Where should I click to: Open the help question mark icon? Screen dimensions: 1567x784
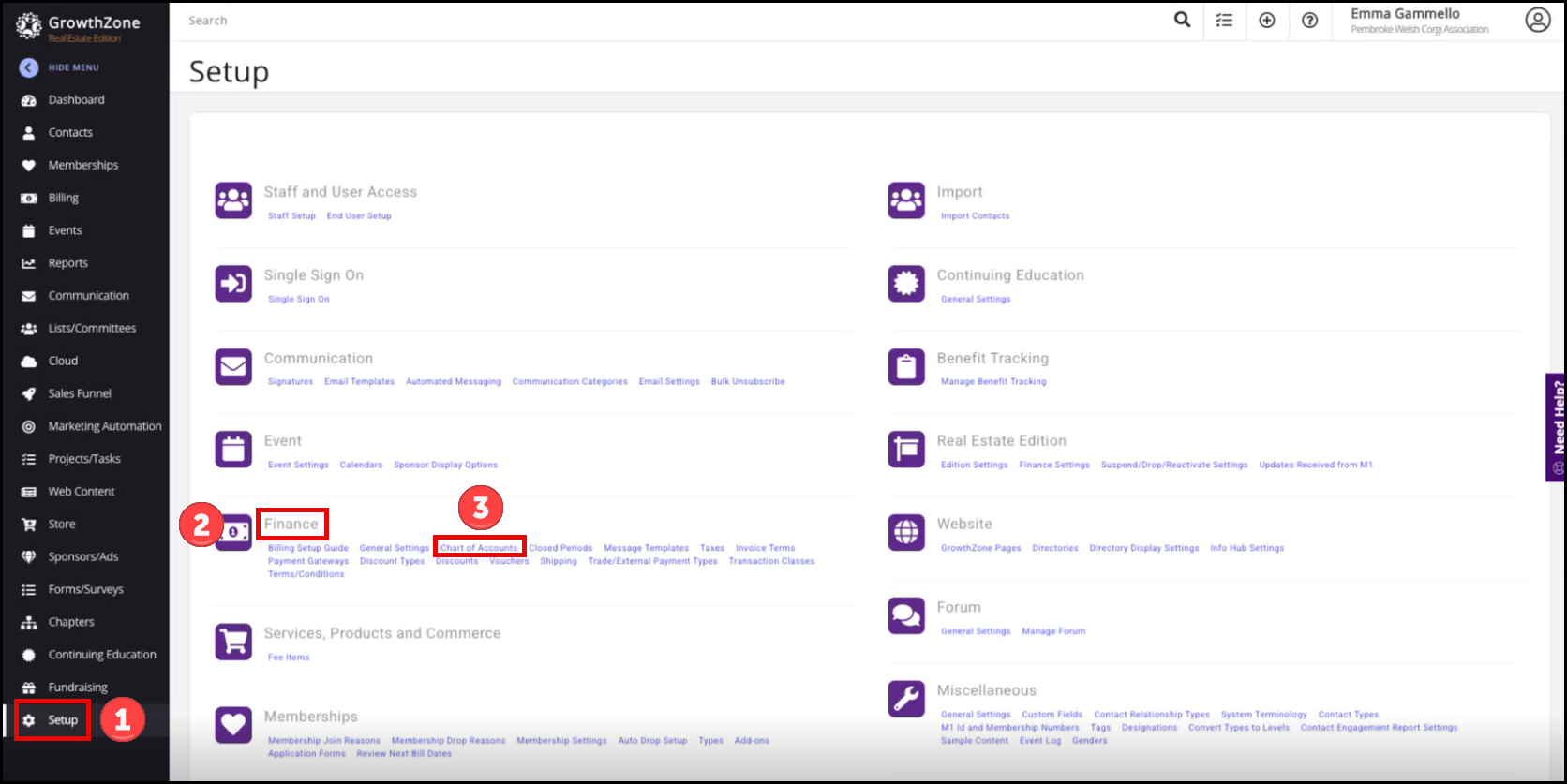coord(1309,20)
